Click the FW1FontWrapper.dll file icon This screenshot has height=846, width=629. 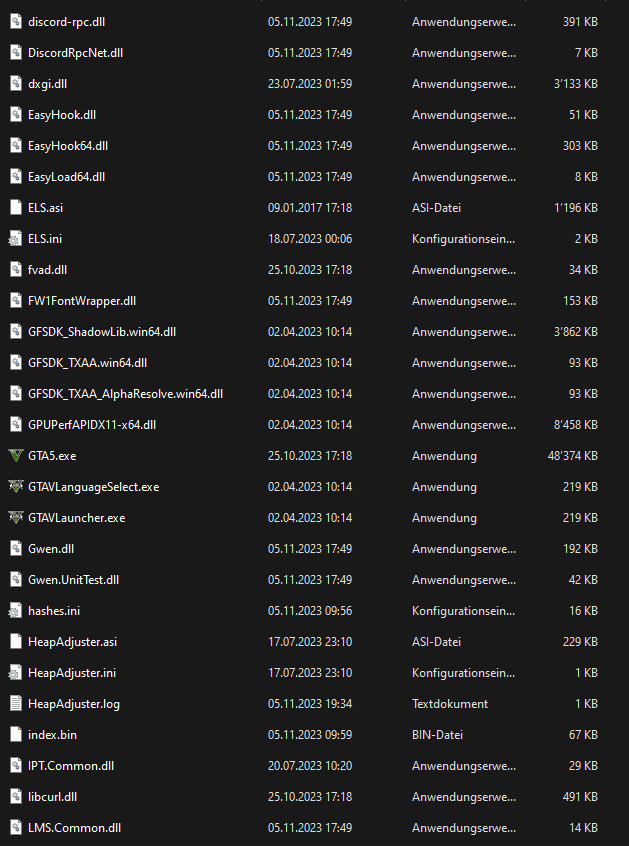coord(16,301)
